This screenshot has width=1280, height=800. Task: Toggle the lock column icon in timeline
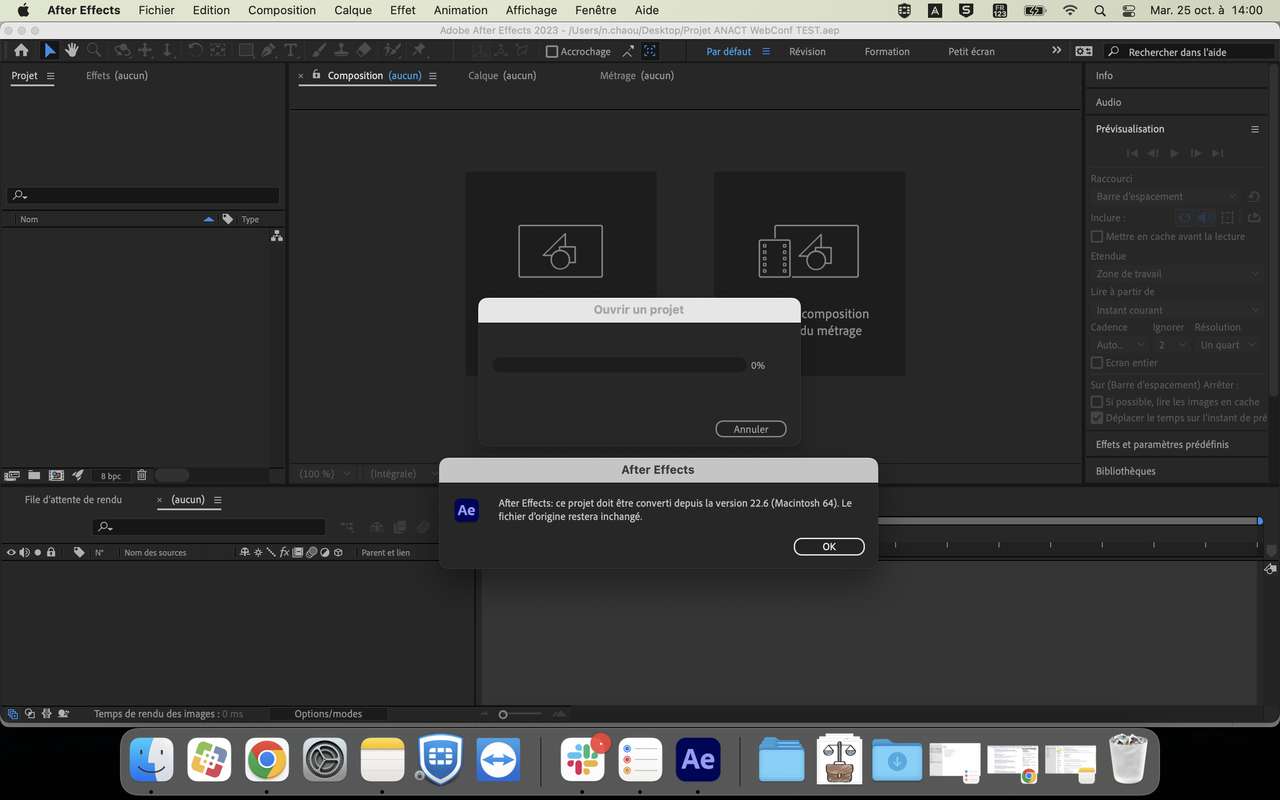(x=51, y=552)
